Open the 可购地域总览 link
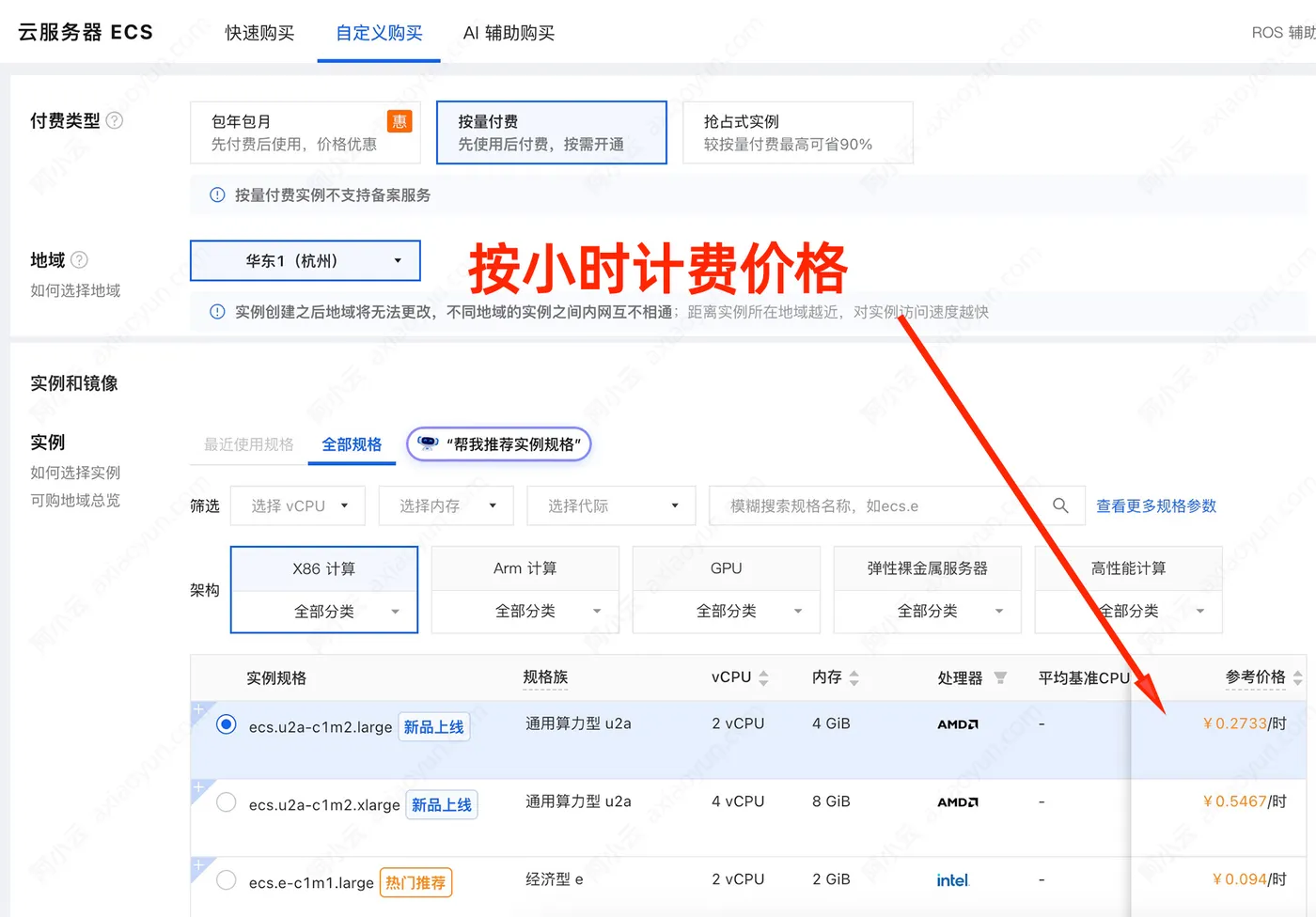Screen dimensions: 1316x917 click(x=75, y=500)
